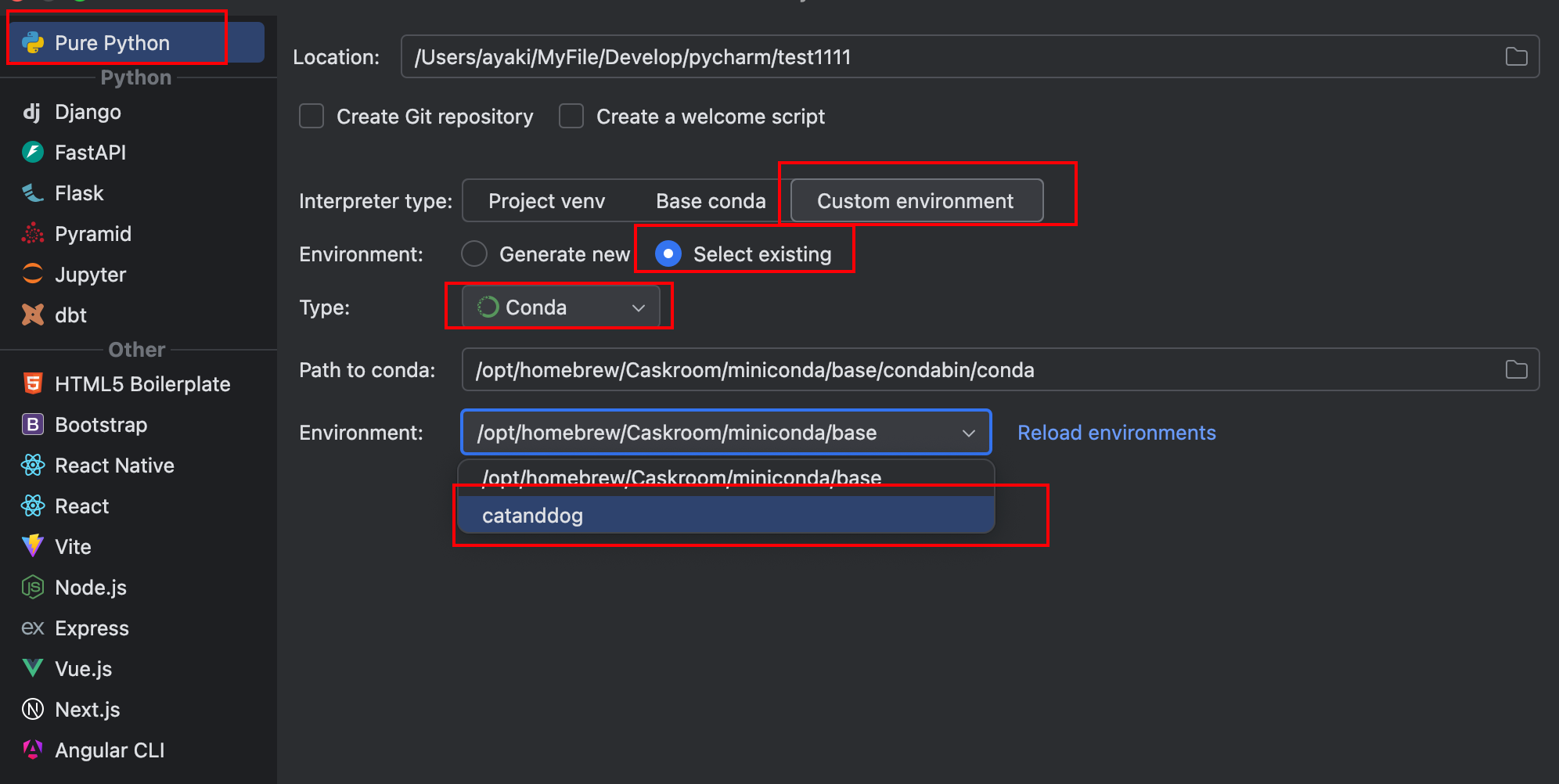The width and height of the screenshot is (1559, 784).
Task: Click the Jupyter icon in the sidebar
Action: click(32, 275)
